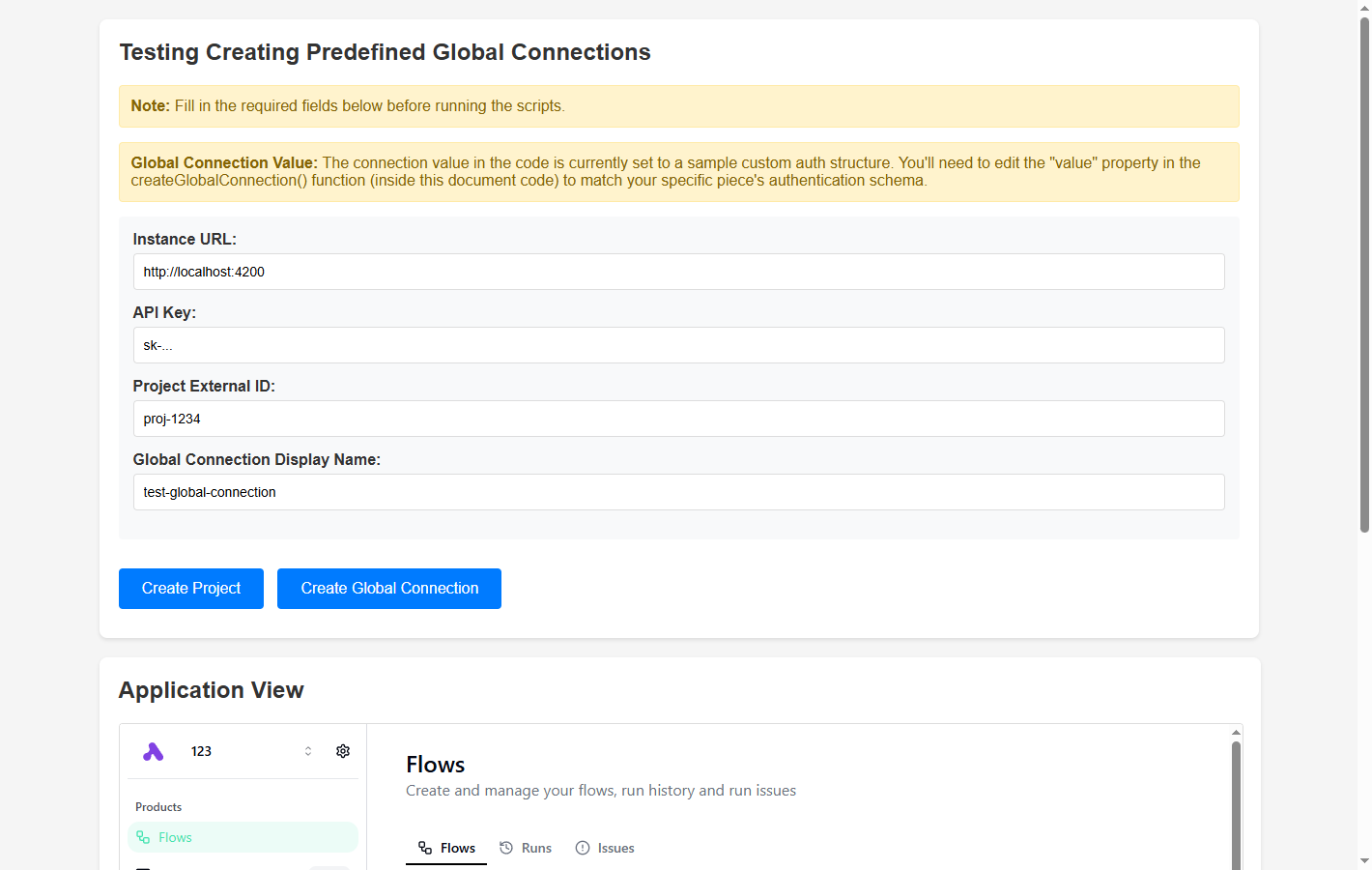Click the Flows icon in sidebar
The width and height of the screenshot is (1372, 870).
coord(143,837)
